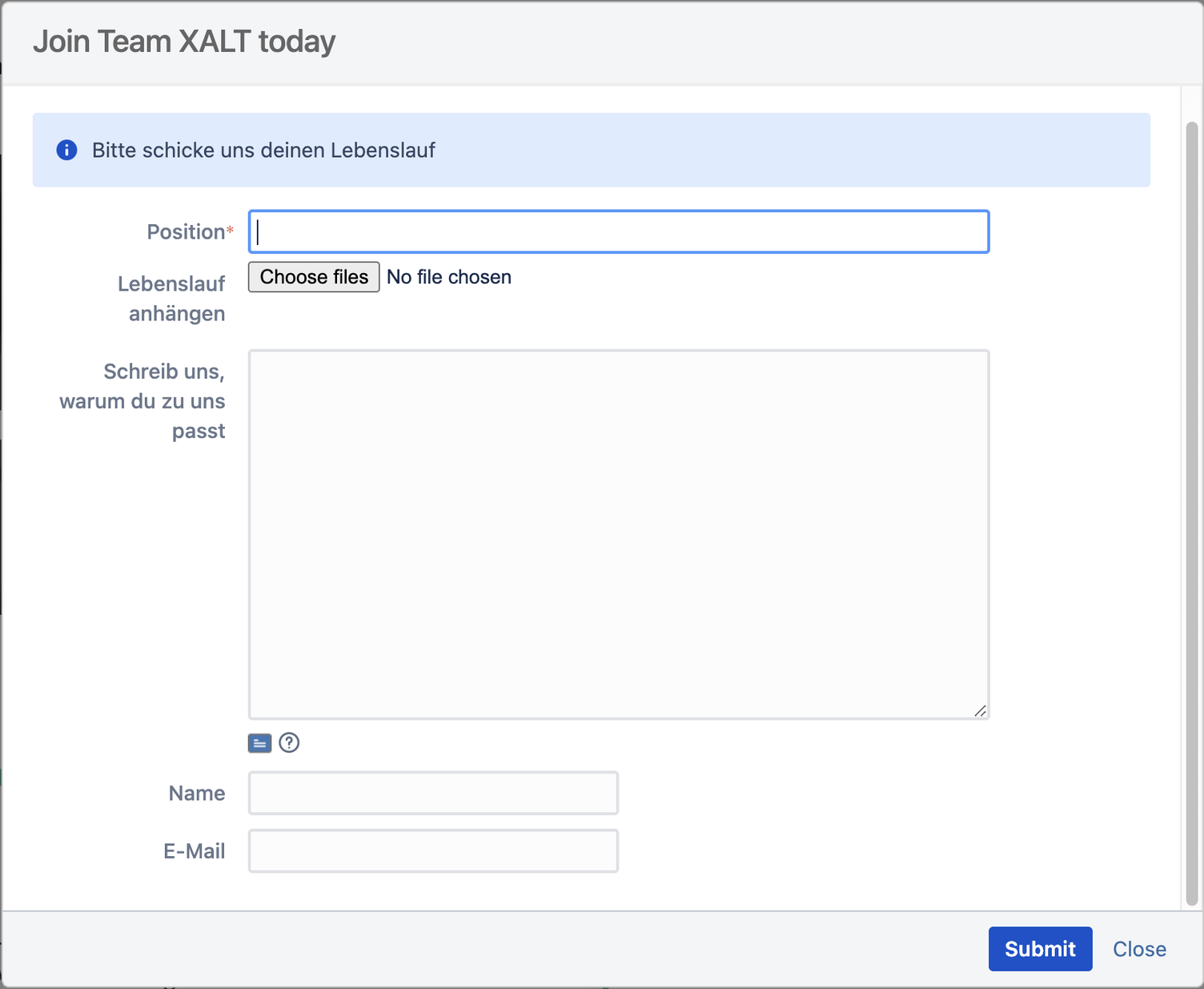
Task: Click the text area resize handle
Action: [980, 710]
